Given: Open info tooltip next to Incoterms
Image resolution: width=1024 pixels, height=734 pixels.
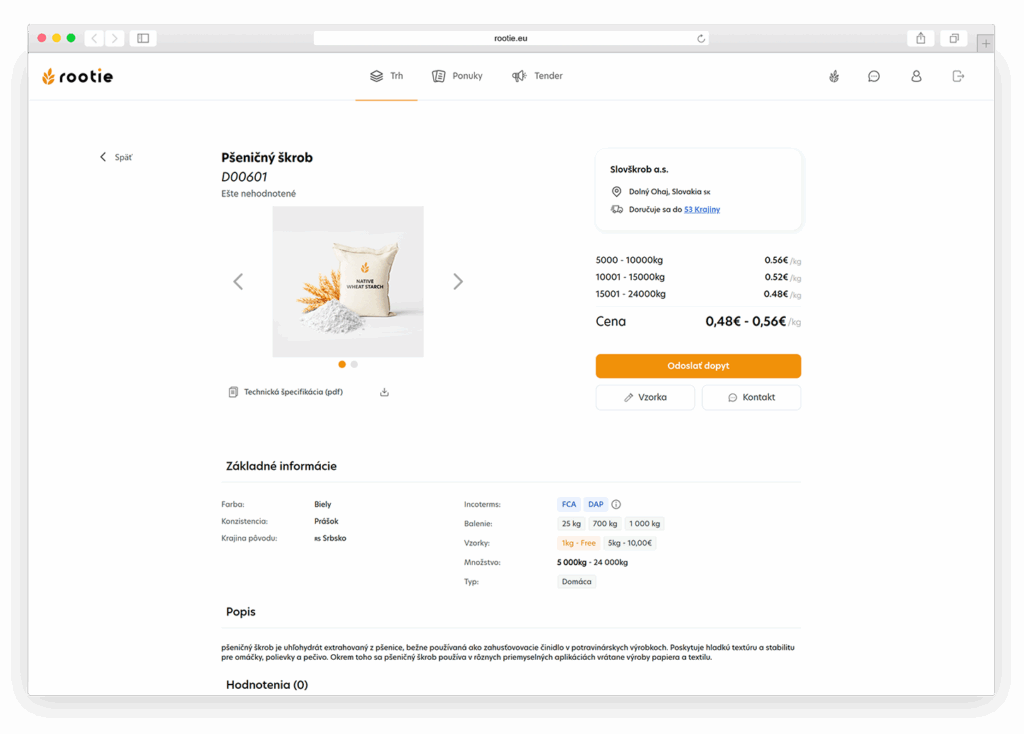Looking at the screenshot, I should [x=617, y=504].
